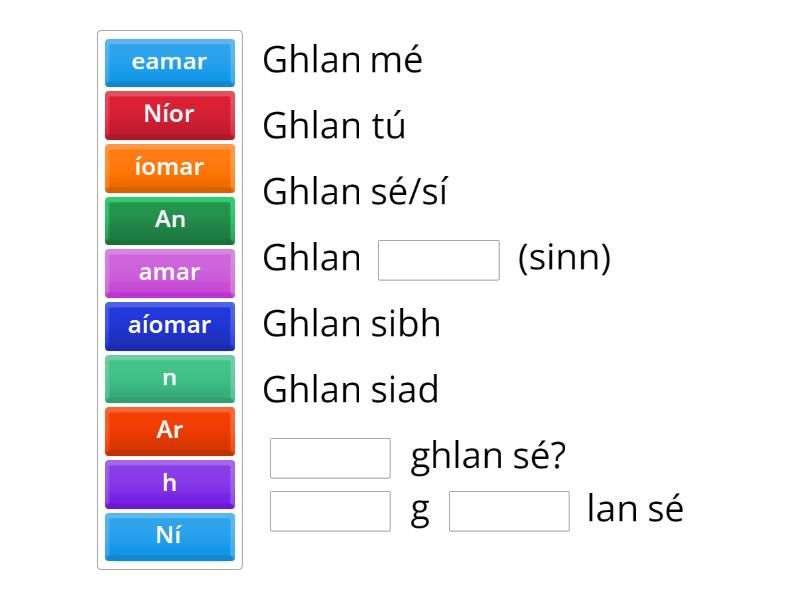This screenshot has width=800, height=600.
Task: Select the red 'Níor' tile
Action: click(169, 114)
